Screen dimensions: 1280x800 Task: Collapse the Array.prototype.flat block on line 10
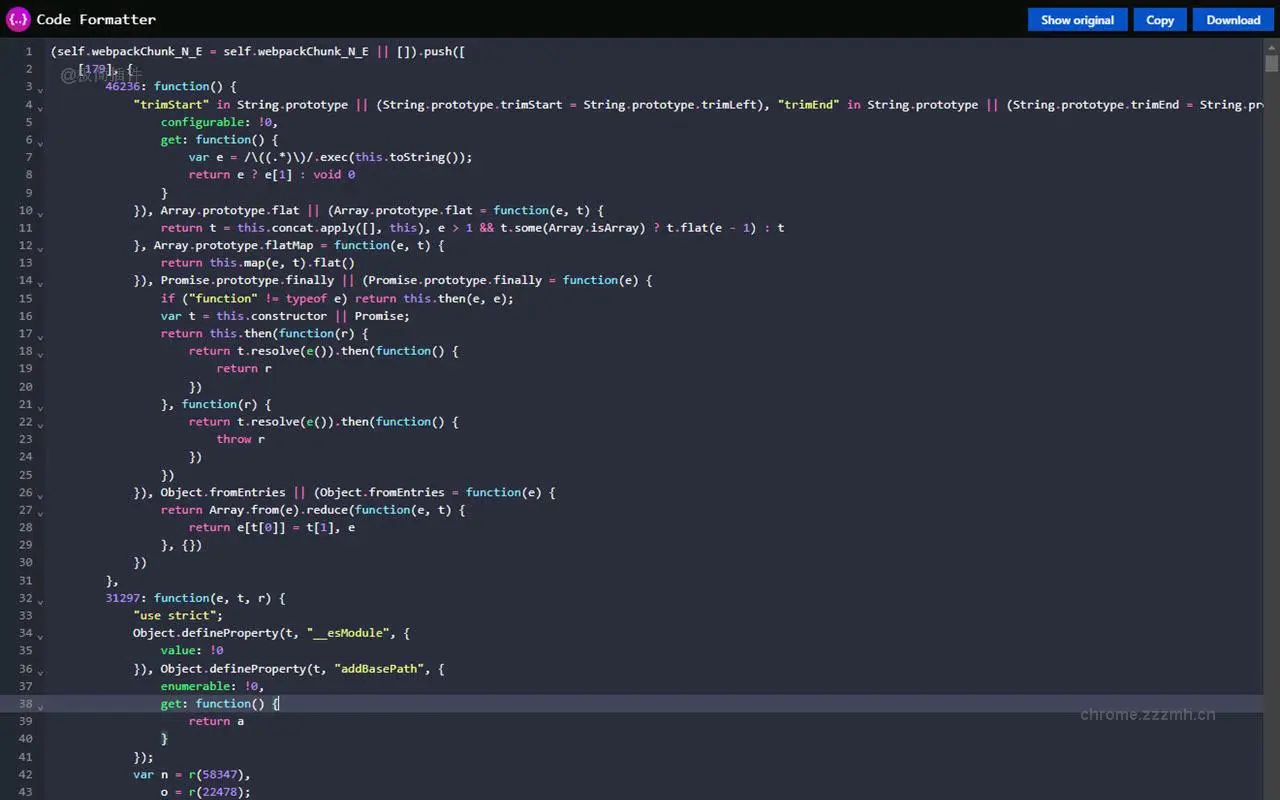pyautogui.click(x=40, y=214)
